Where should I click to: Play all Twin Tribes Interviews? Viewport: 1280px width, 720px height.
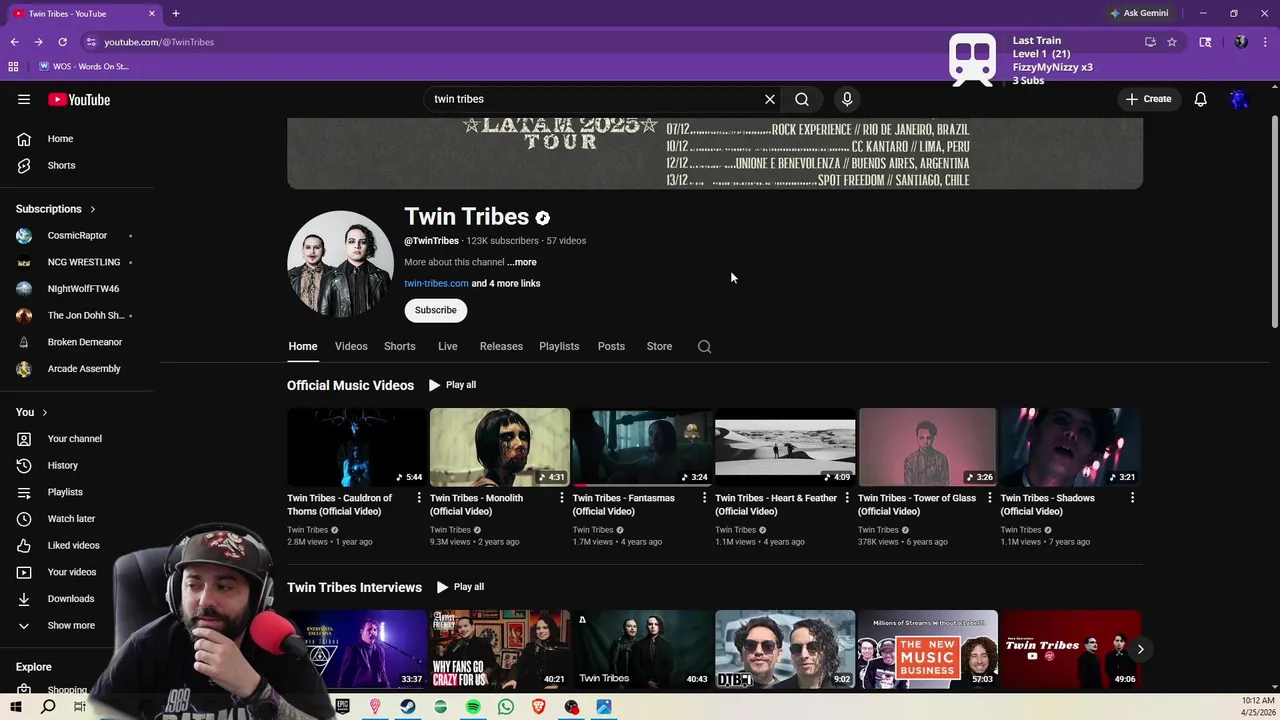click(460, 587)
